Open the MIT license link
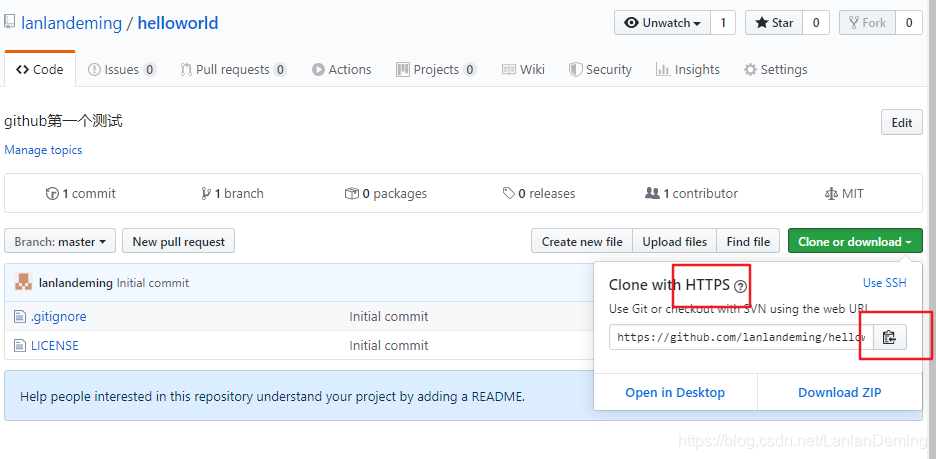Viewport: 936px width, 459px height. [843, 193]
